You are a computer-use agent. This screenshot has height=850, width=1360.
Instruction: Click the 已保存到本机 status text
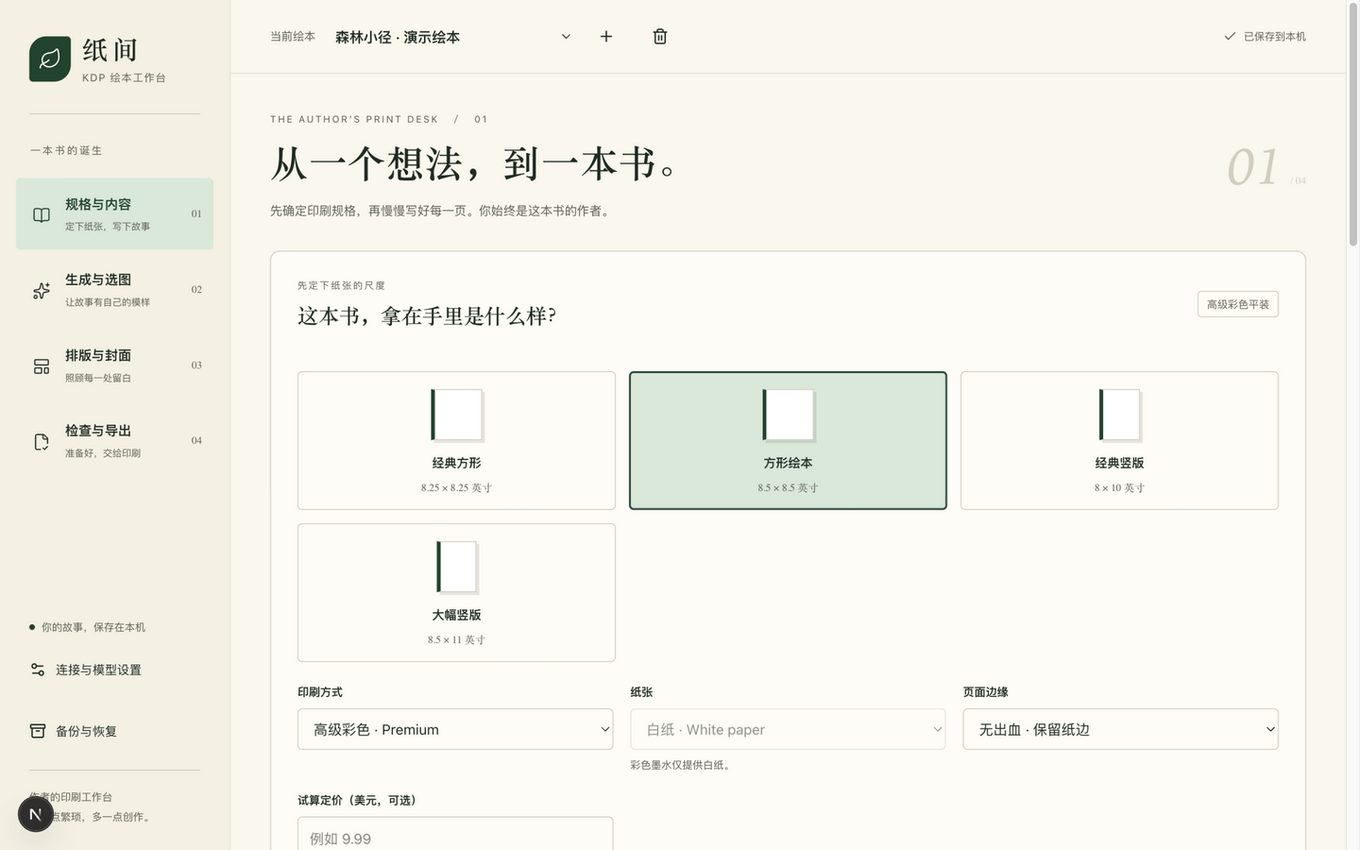pos(1275,36)
